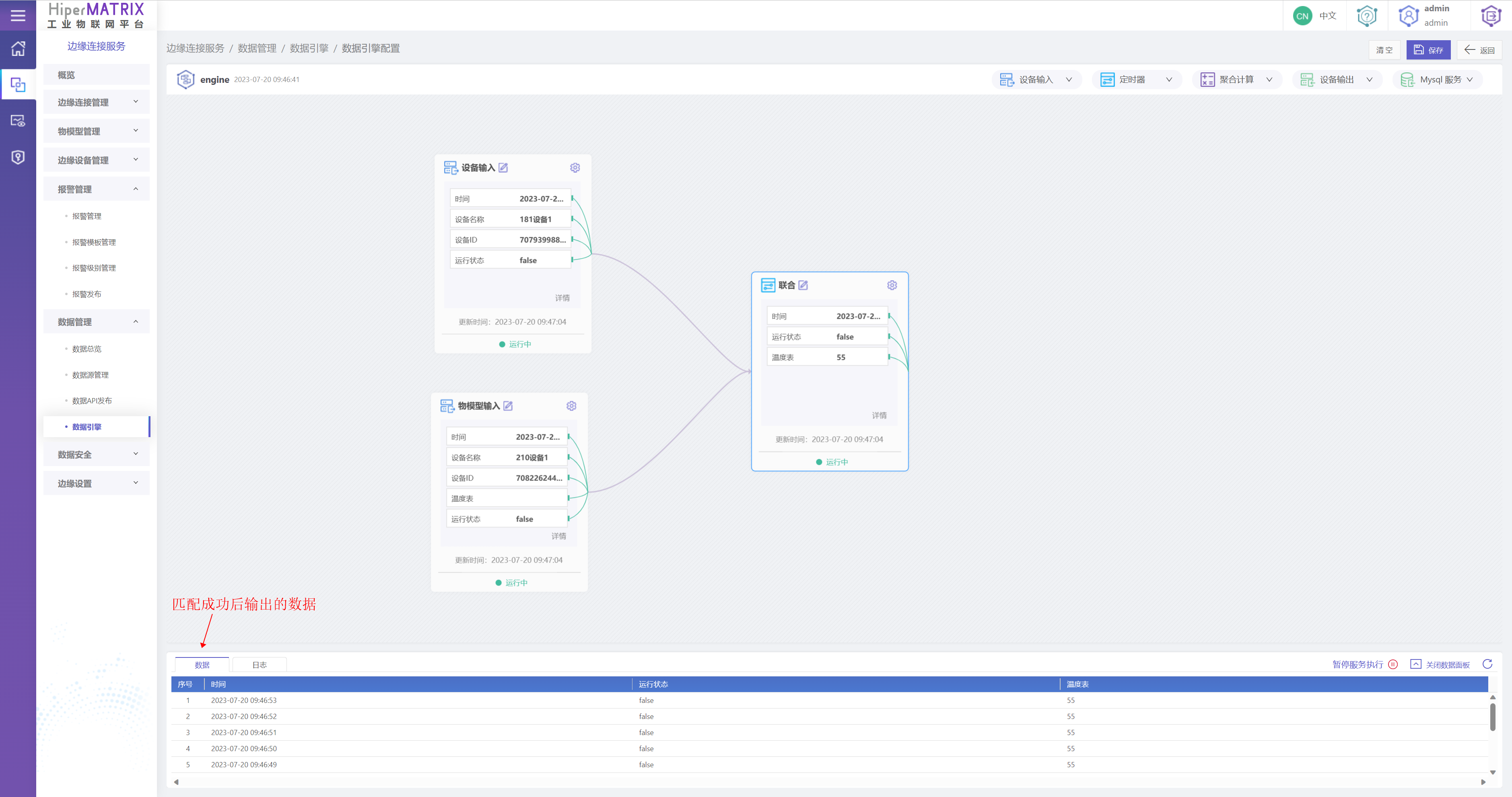Click the 物模型输入 node type icon
The height and width of the screenshot is (797, 1512).
coord(447,406)
